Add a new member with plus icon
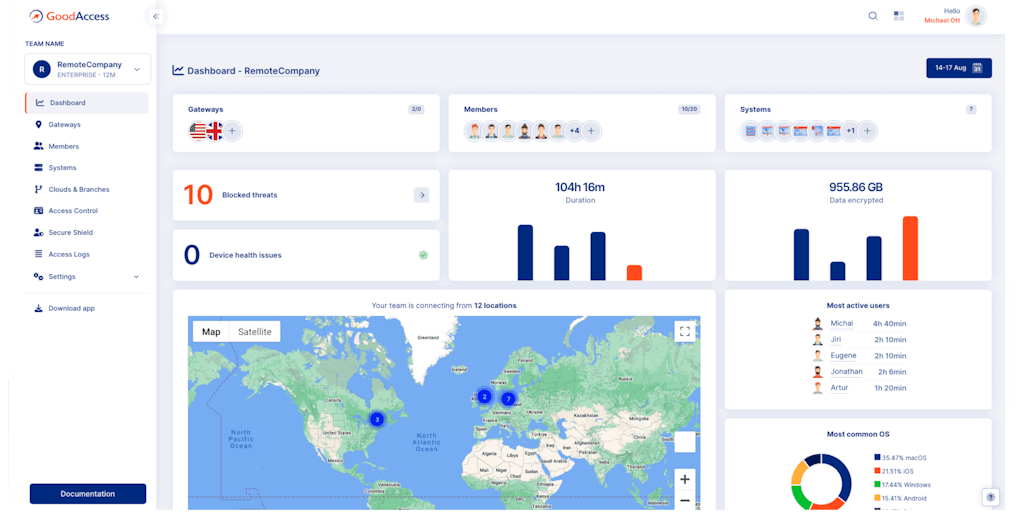The height and width of the screenshot is (512, 1024). click(591, 131)
